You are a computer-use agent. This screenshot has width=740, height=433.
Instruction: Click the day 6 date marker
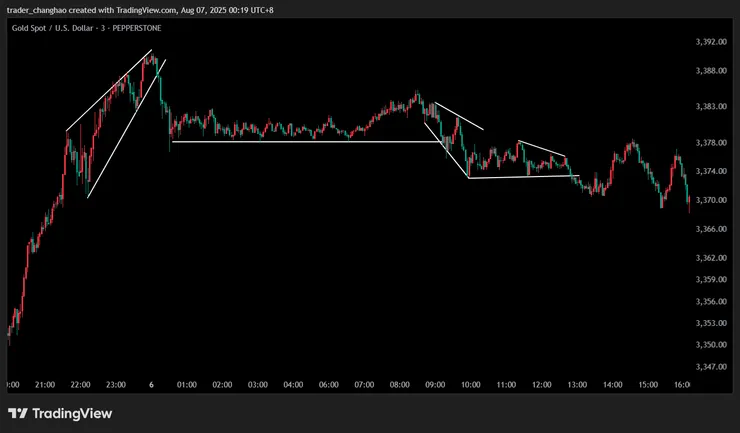(151, 385)
